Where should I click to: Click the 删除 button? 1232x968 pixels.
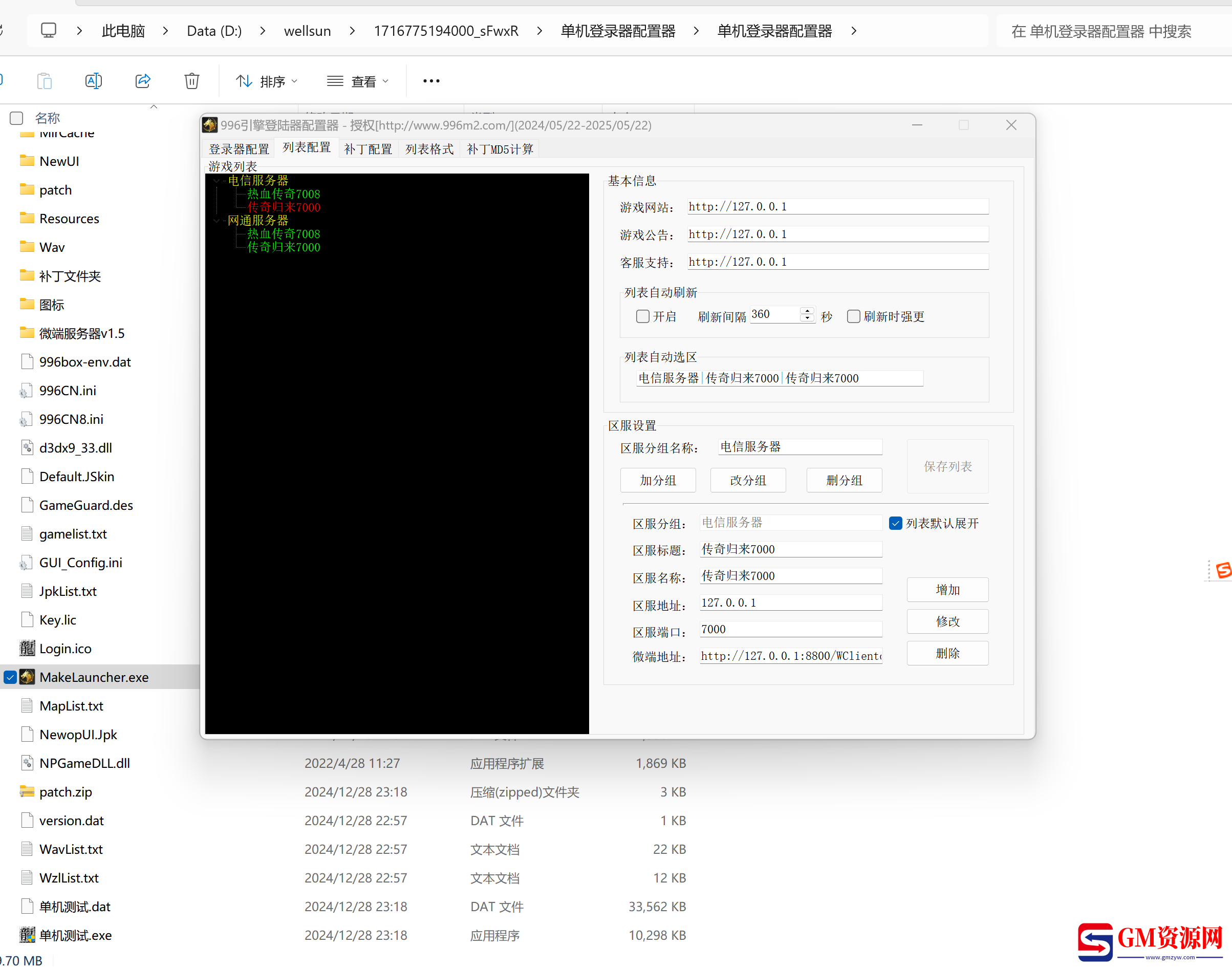click(x=947, y=653)
